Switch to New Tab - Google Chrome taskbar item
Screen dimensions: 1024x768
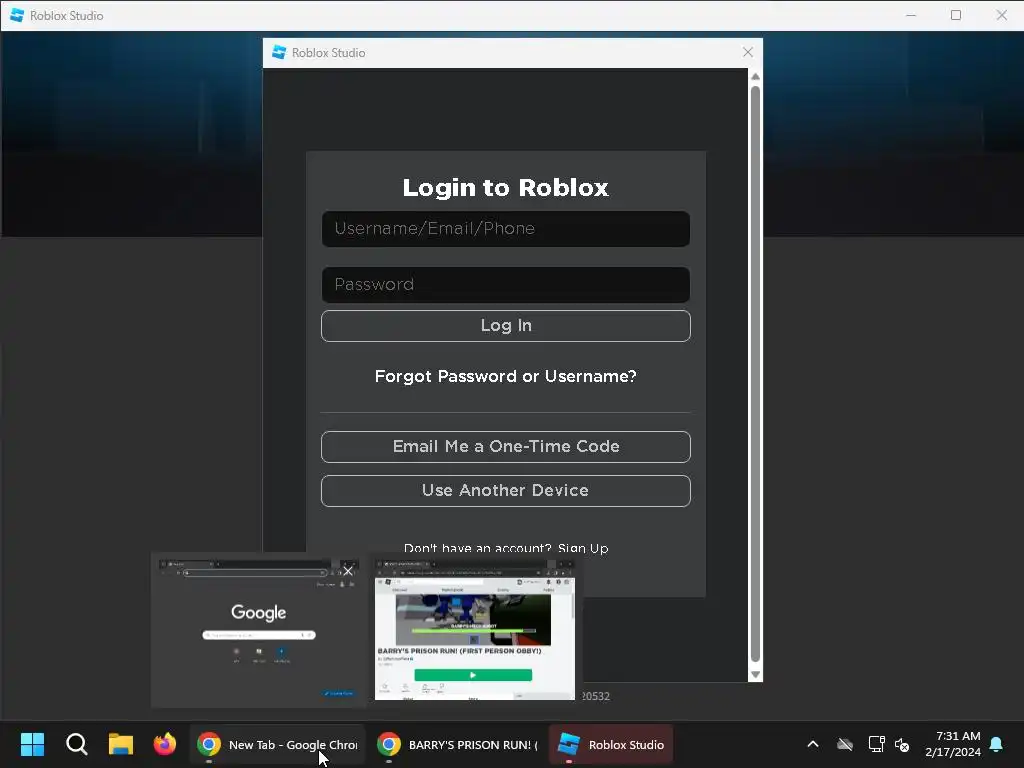(278, 744)
